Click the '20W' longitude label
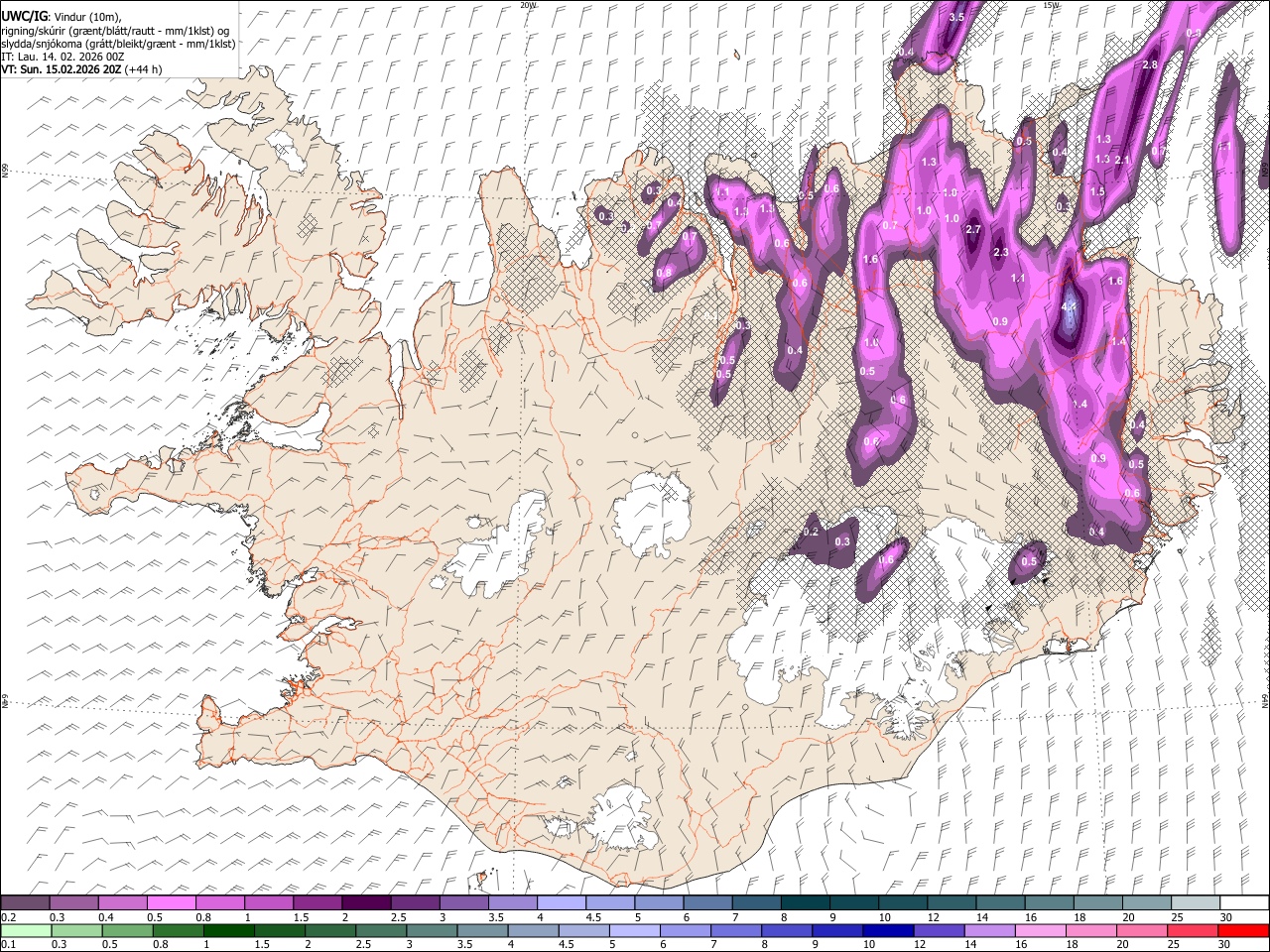Viewport: 1270px width, 952px height. click(x=528, y=5)
